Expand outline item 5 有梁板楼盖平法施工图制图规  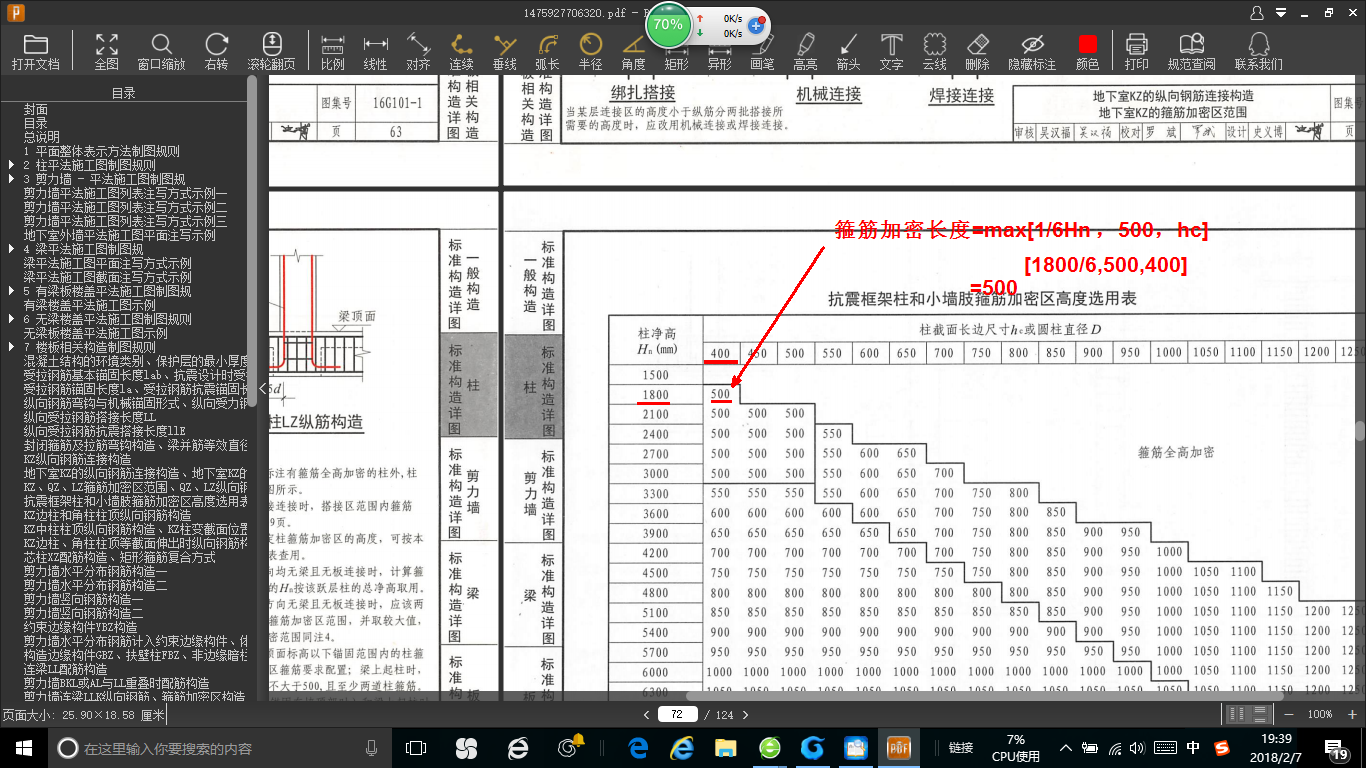click(12, 291)
